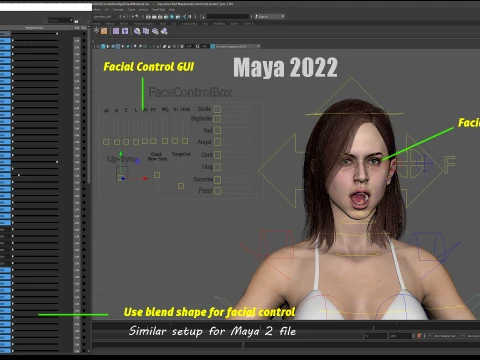Image resolution: width=480 pixels, height=360 pixels.
Task: Open the Symmetry dropdown on the status line
Action: click(x=105, y=17)
